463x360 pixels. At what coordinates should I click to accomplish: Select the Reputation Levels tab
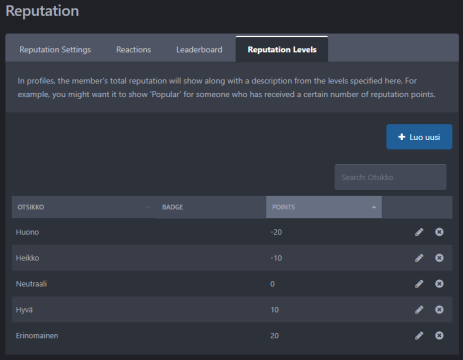[282, 49]
